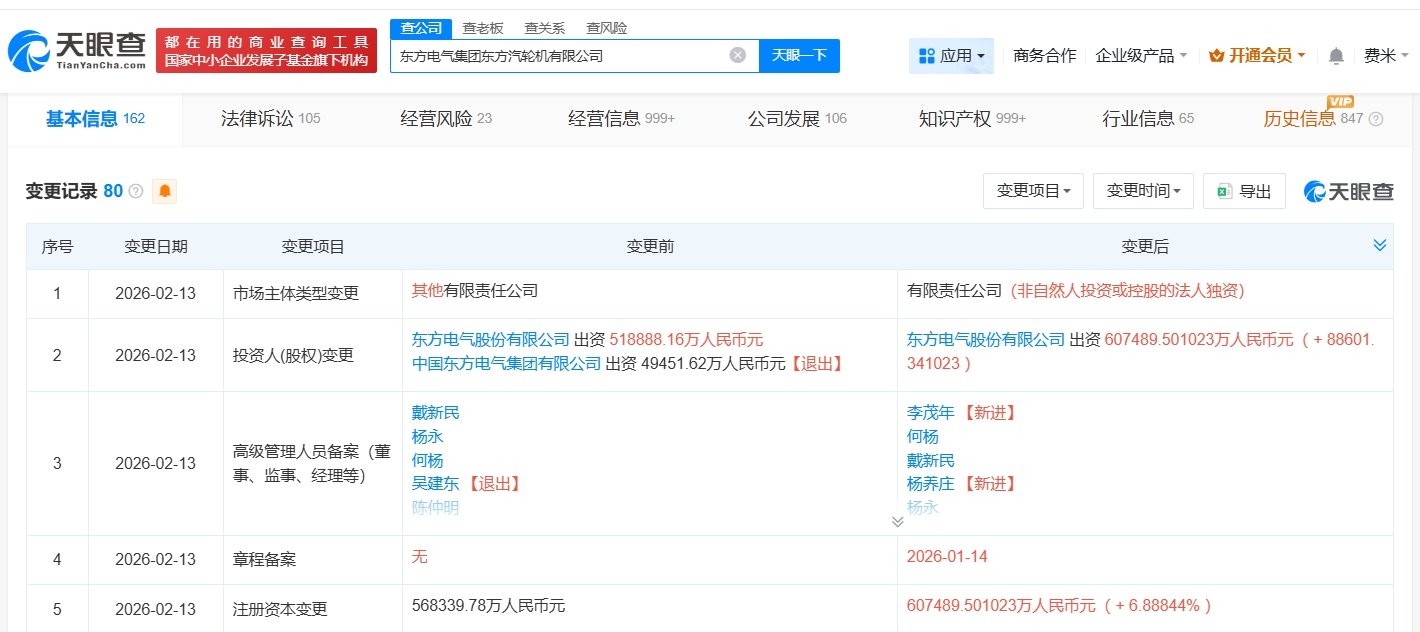Open 经营风险 23 tab
The image size is (1420, 632).
446,119
